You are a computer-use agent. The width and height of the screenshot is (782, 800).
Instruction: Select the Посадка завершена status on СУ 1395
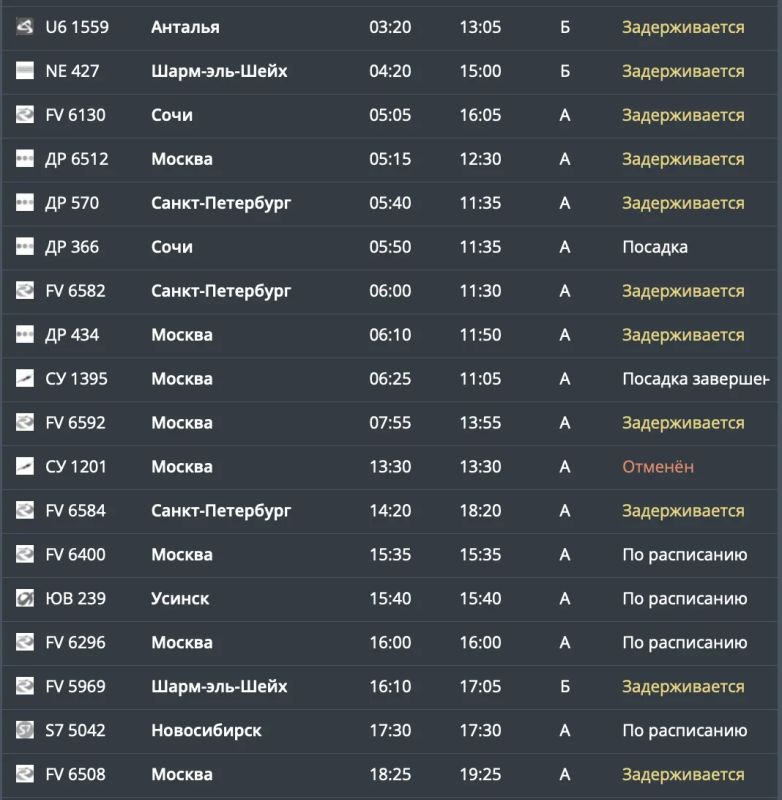coord(696,379)
